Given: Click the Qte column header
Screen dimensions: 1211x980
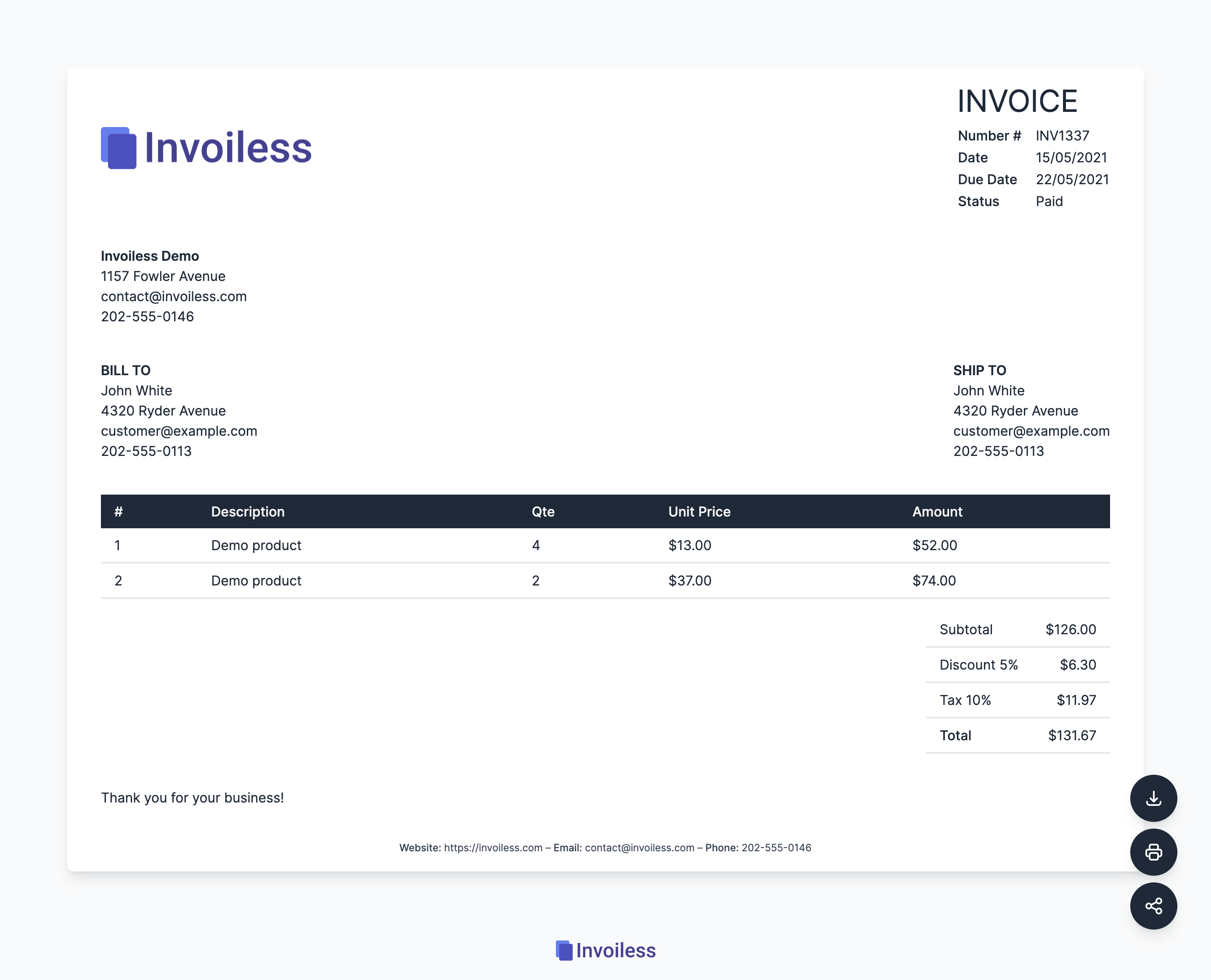Looking at the screenshot, I should pos(543,511).
